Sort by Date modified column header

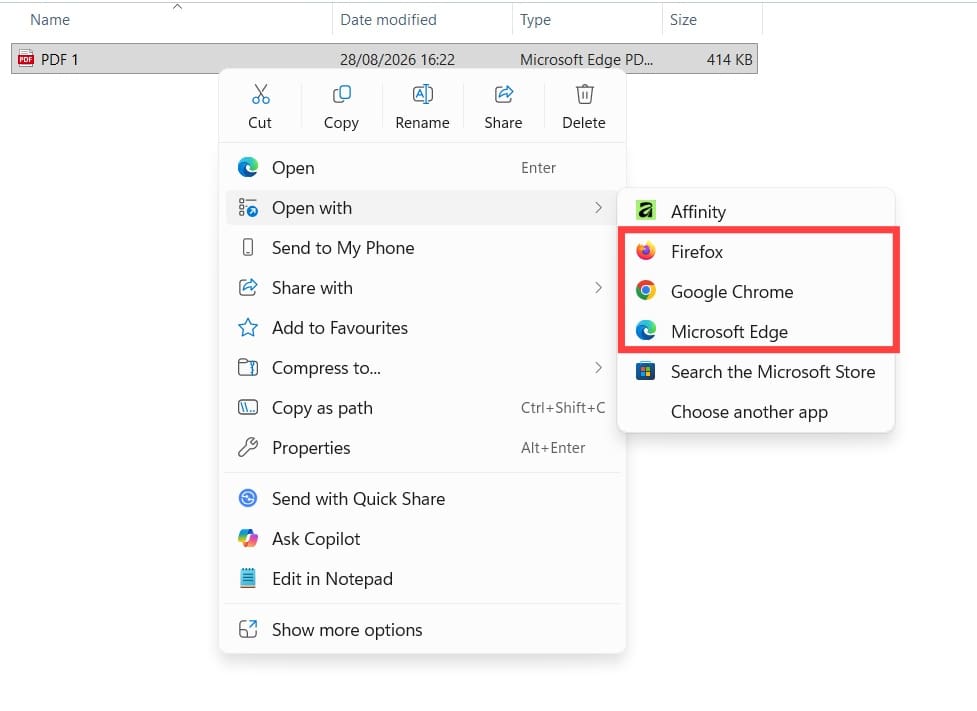pyautogui.click(x=388, y=20)
